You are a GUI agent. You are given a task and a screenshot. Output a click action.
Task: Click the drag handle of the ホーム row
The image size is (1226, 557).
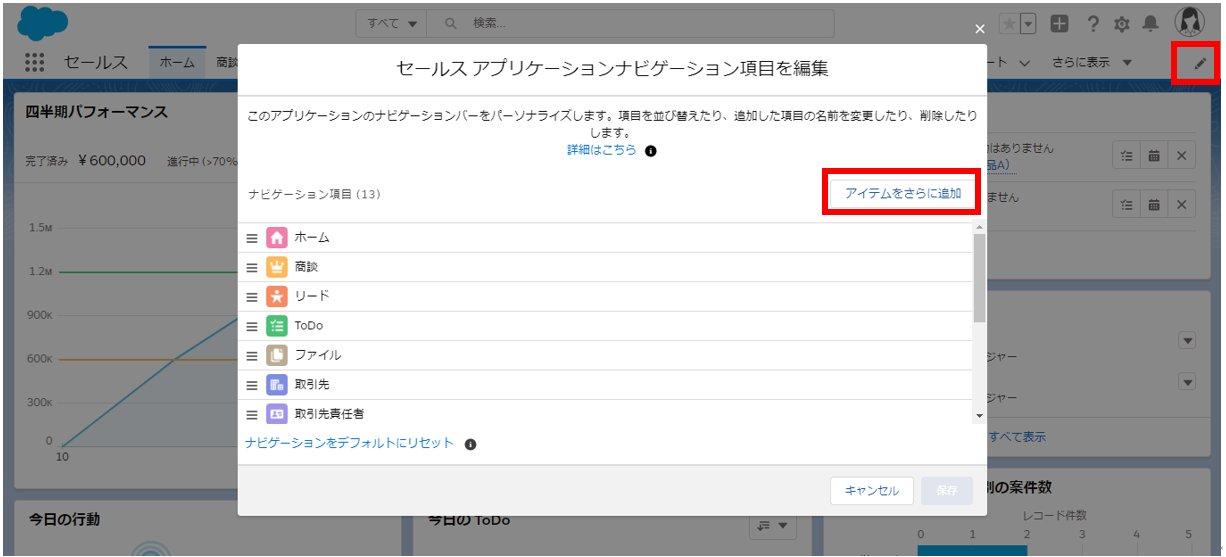252,238
